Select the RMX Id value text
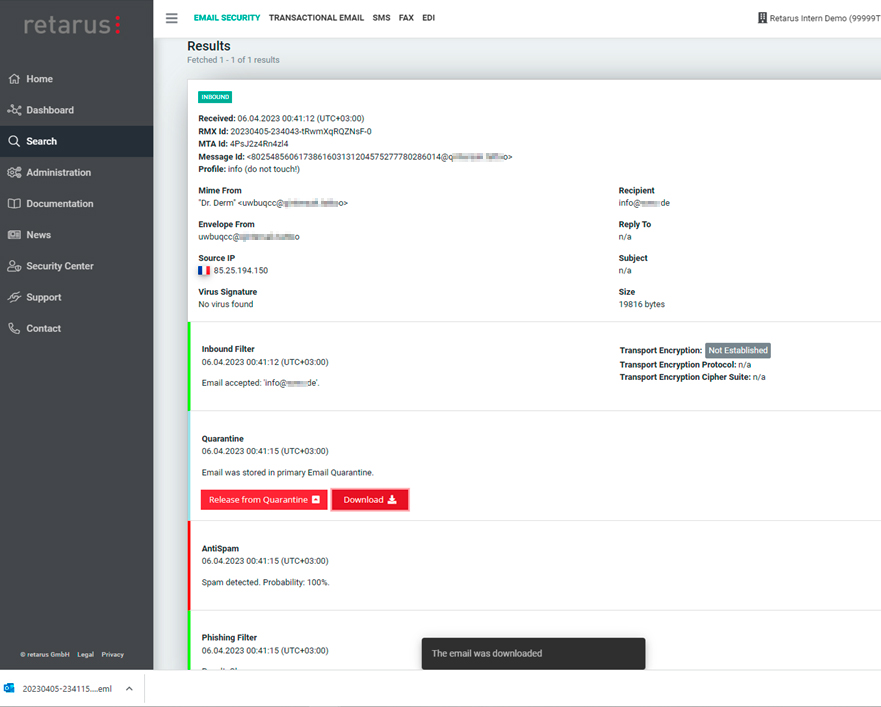The image size is (881, 707). pos(301,132)
